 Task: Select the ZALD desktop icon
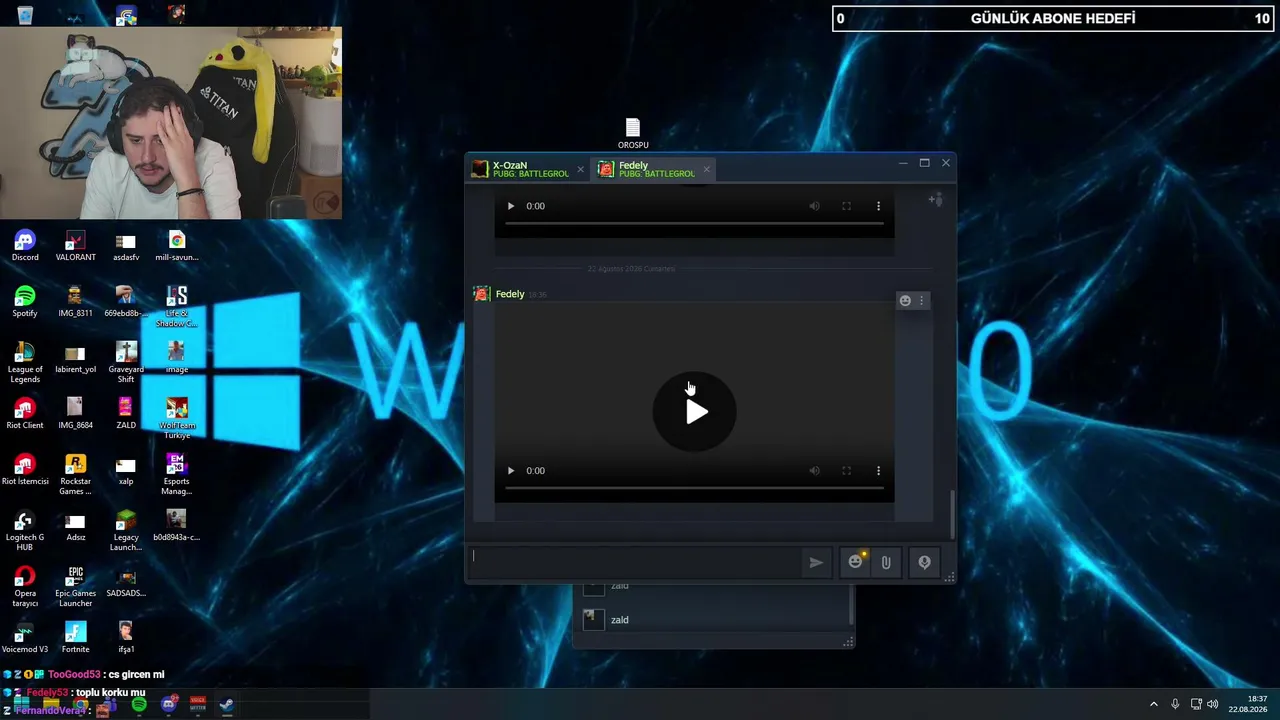click(x=126, y=414)
